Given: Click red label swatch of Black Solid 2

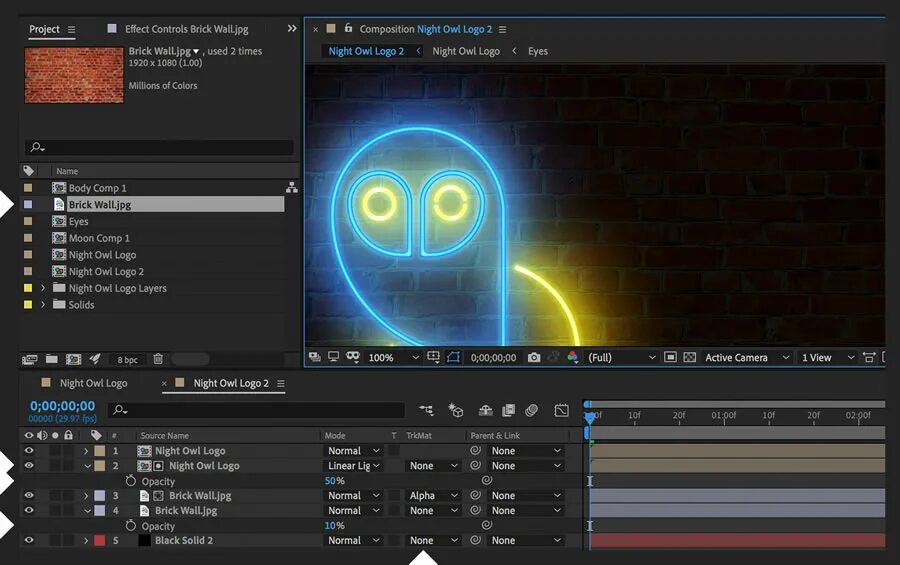Looking at the screenshot, I should point(100,540).
